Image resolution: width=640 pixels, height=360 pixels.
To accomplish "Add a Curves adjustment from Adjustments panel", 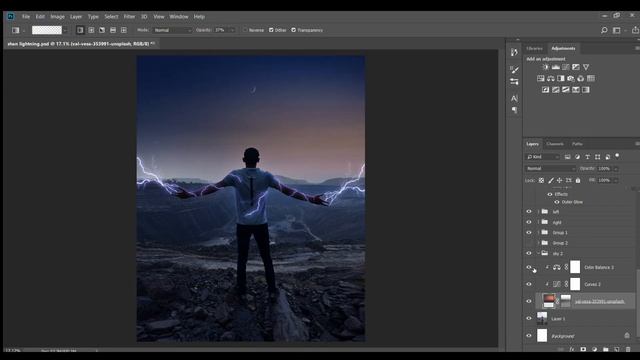I will (566, 67).
